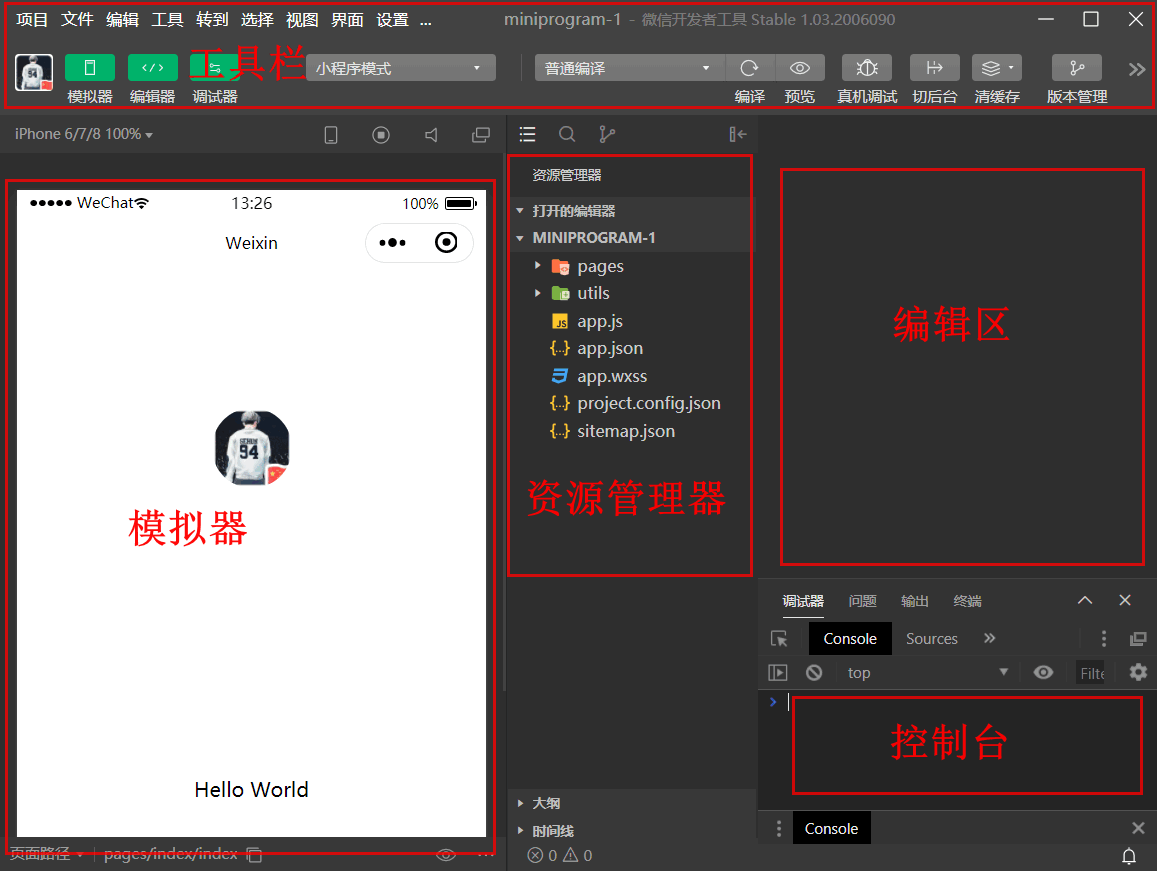Image resolution: width=1157 pixels, height=871 pixels.
Task: Click the profile avatar in the simulator
Action: (x=252, y=448)
